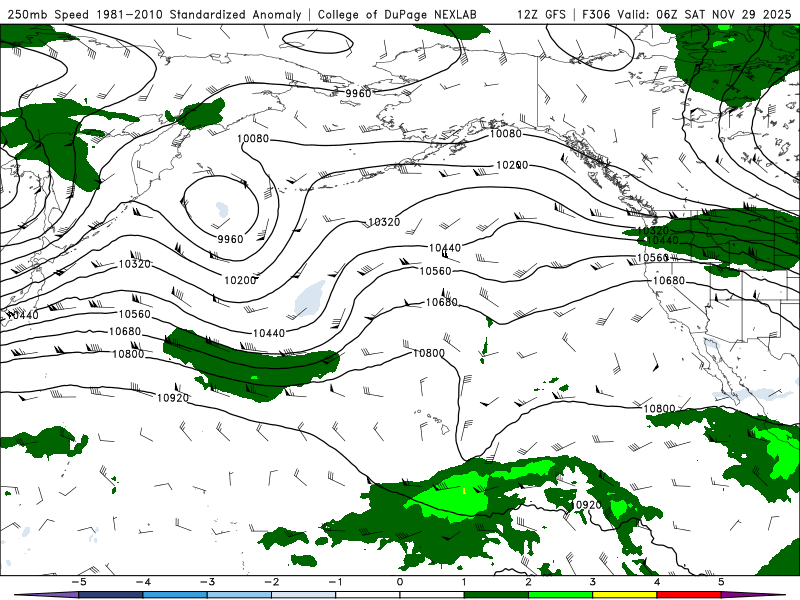Click the '3' value on the color scale
The image size is (800, 600).
[x=592, y=582]
